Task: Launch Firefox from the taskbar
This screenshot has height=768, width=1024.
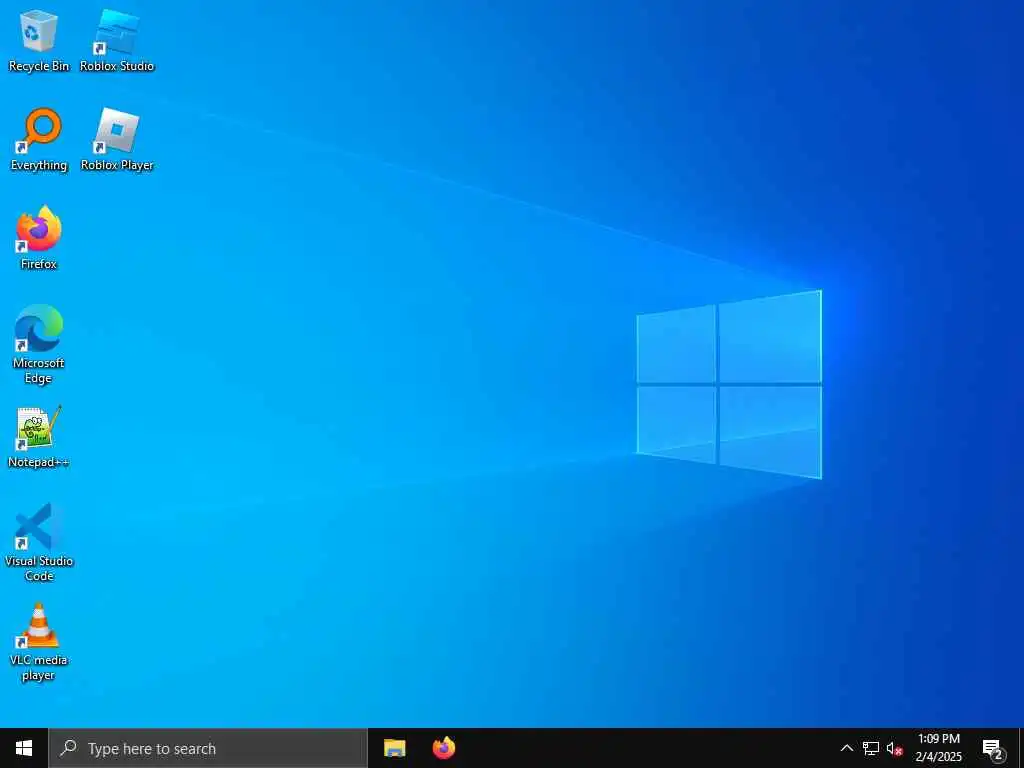Action: pyautogui.click(x=444, y=748)
